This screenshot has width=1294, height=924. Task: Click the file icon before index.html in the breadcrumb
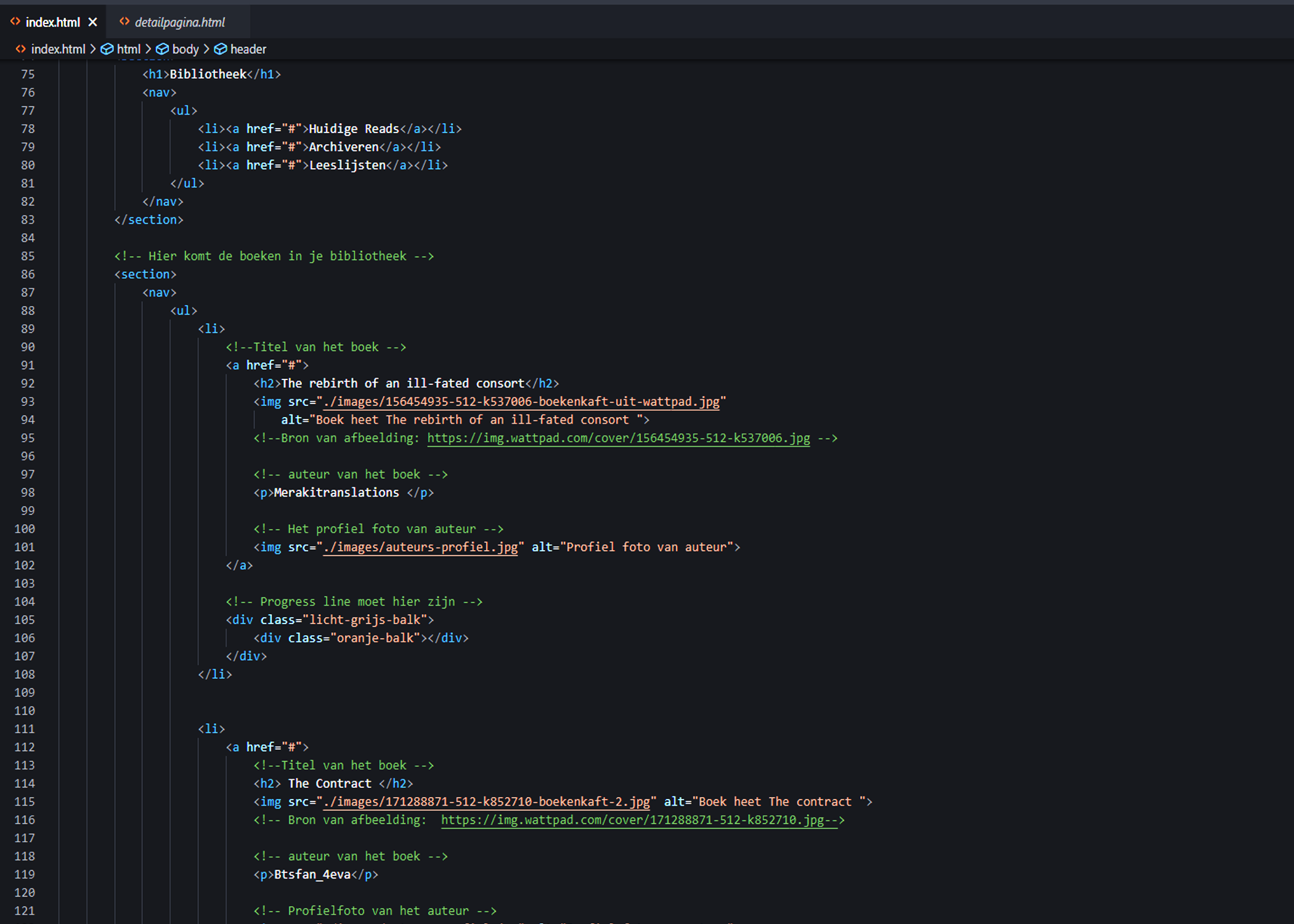[x=21, y=49]
